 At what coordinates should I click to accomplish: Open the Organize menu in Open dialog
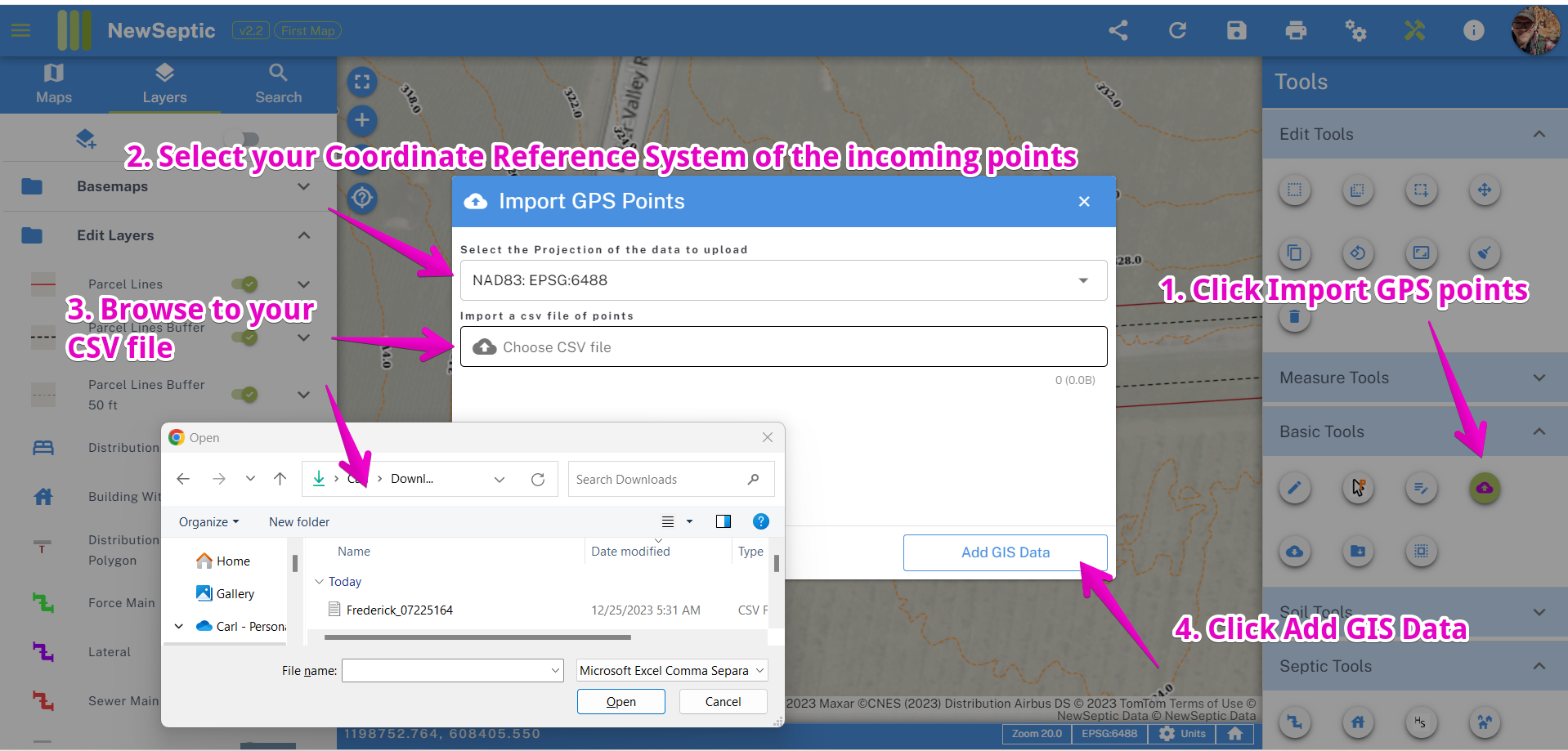point(209,521)
